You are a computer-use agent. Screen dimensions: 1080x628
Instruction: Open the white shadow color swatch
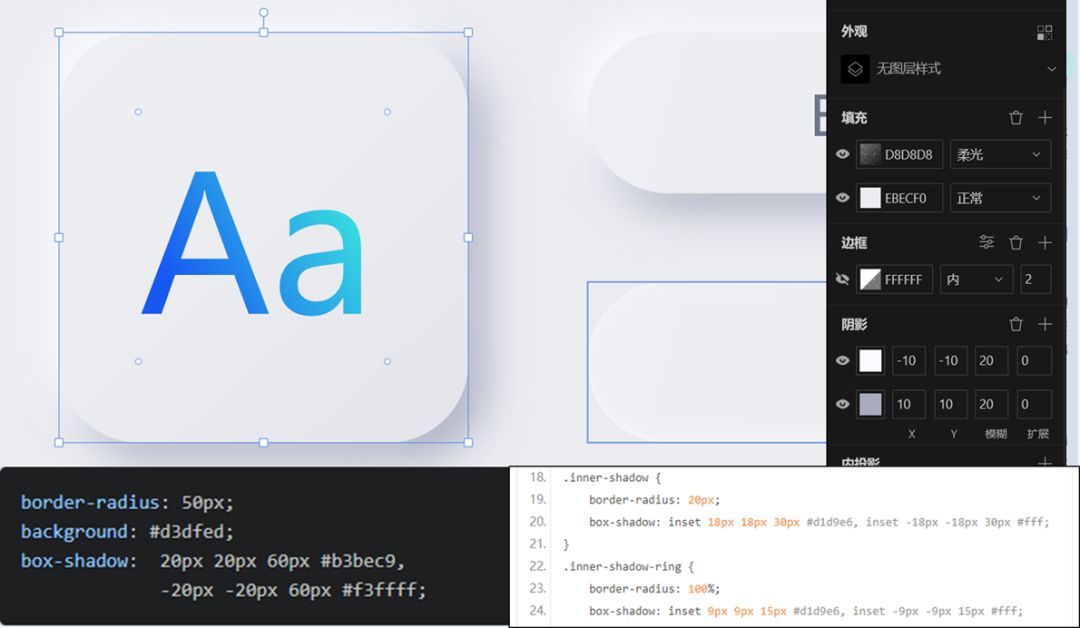point(870,361)
